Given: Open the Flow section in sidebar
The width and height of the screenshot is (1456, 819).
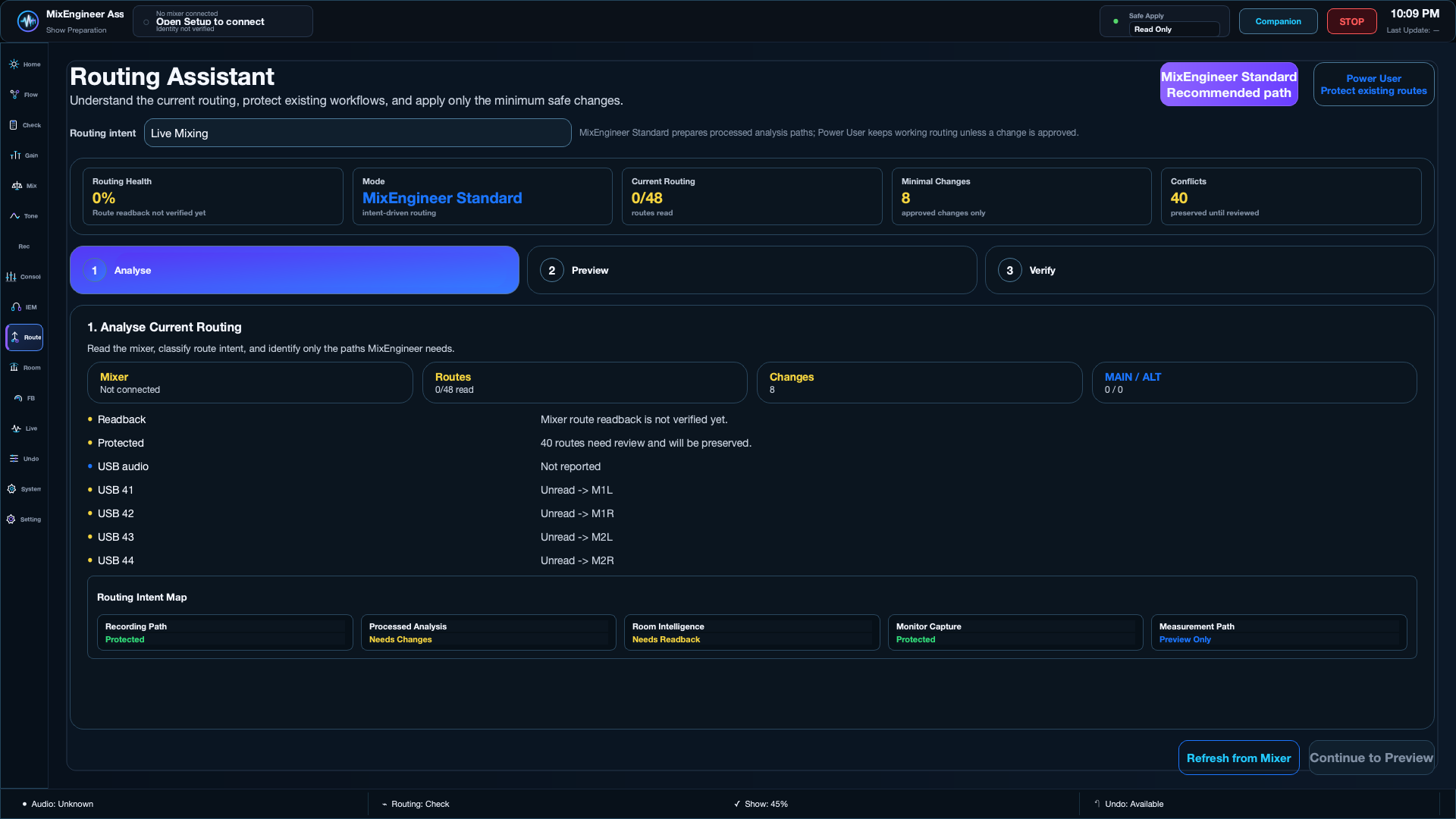Looking at the screenshot, I should (24, 95).
